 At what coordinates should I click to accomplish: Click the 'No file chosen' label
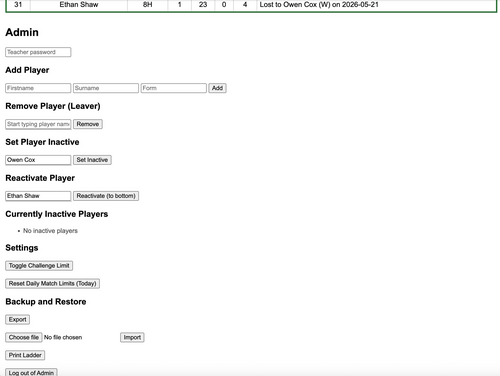point(63,337)
